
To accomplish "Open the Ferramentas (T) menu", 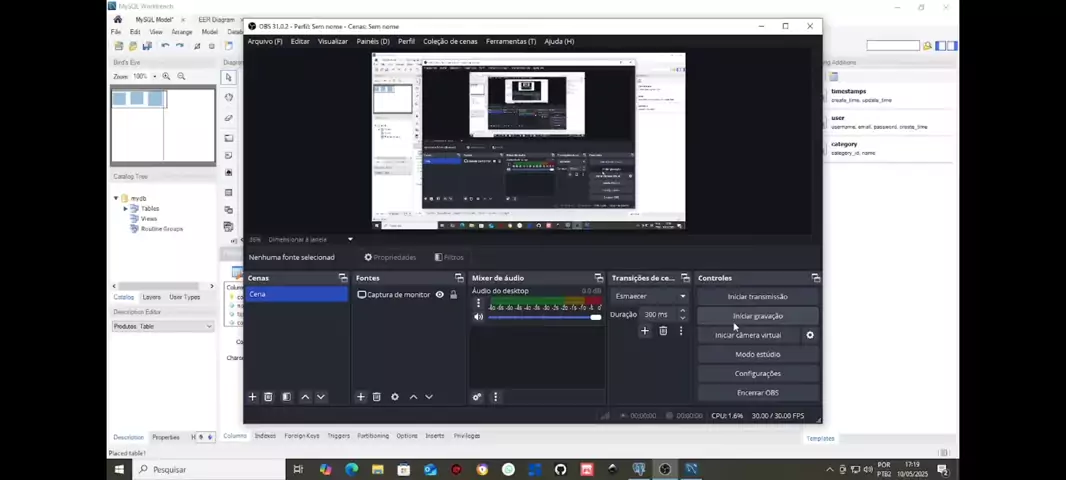I will coord(511,42).
